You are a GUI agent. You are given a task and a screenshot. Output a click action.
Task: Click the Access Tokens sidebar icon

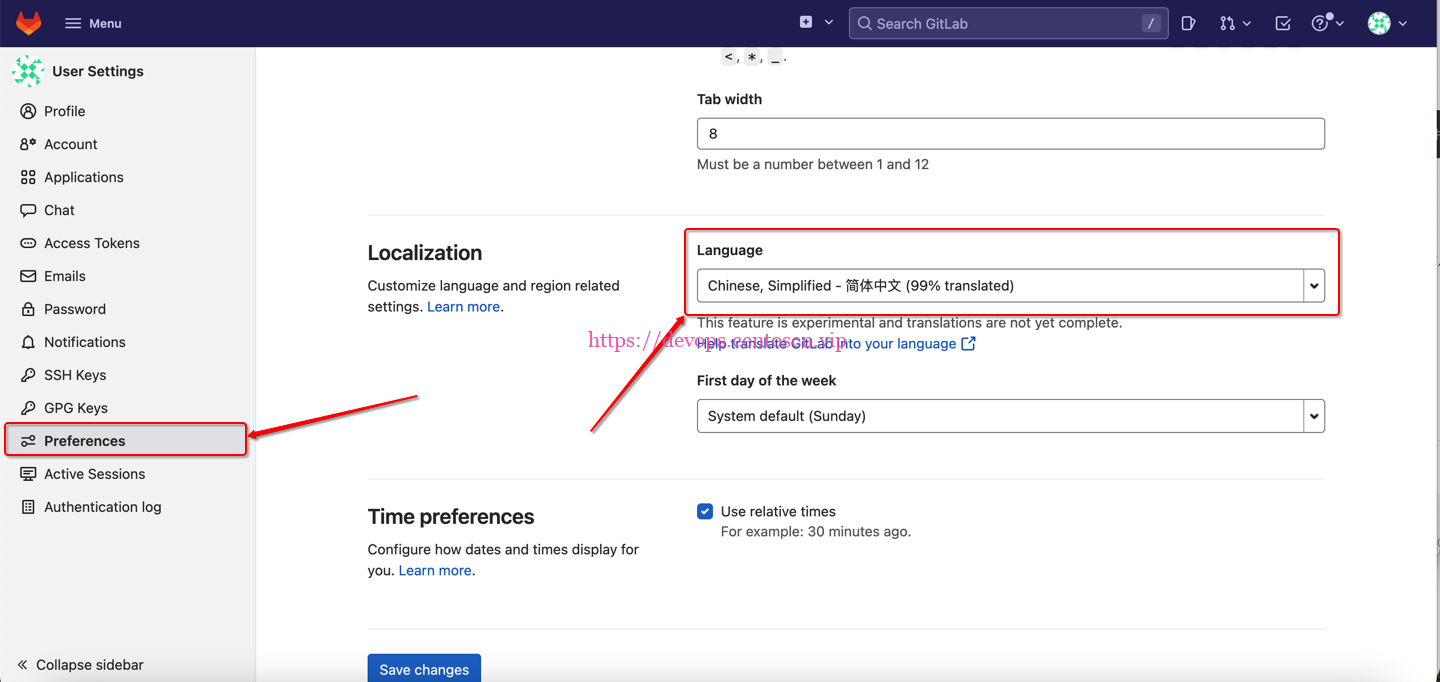28,243
